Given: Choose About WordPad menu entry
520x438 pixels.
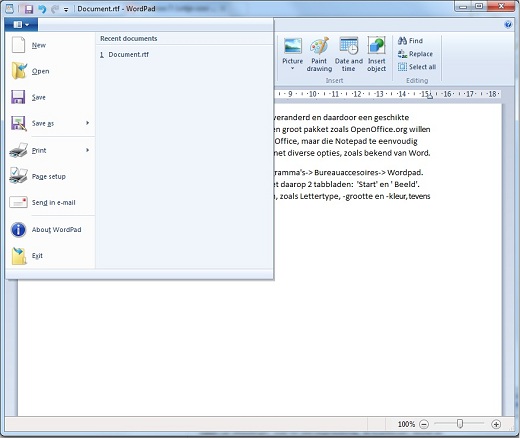Looking at the screenshot, I should (x=50, y=230).
